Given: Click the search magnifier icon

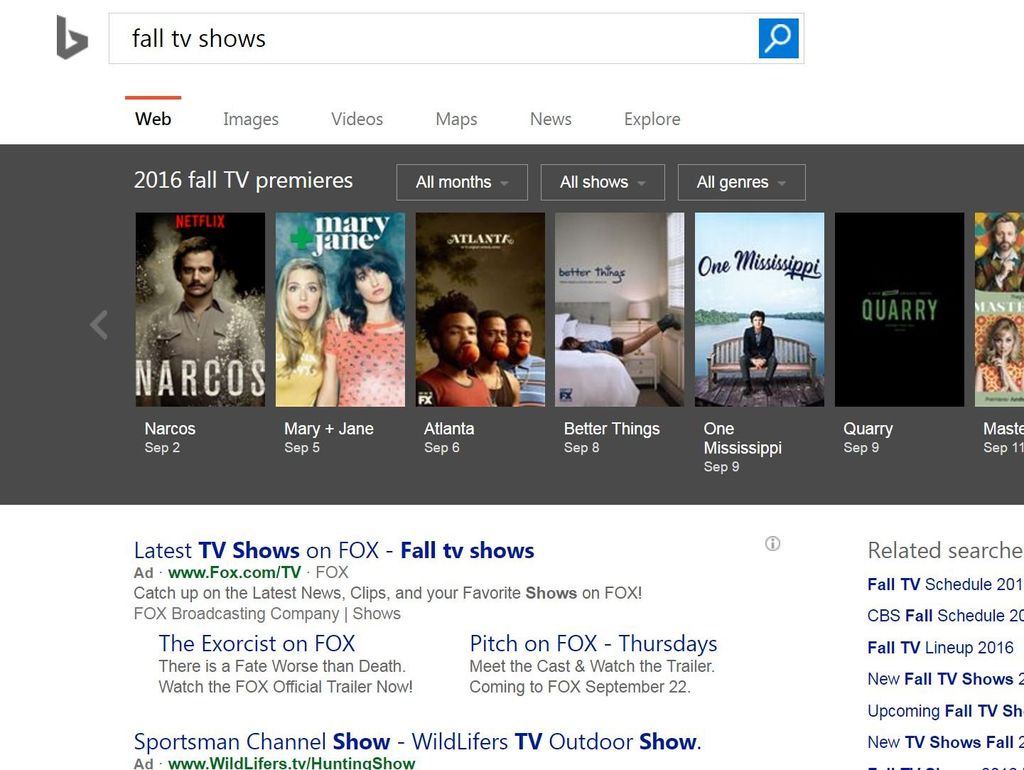Looking at the screenshot, I should (x=778, y=38).
